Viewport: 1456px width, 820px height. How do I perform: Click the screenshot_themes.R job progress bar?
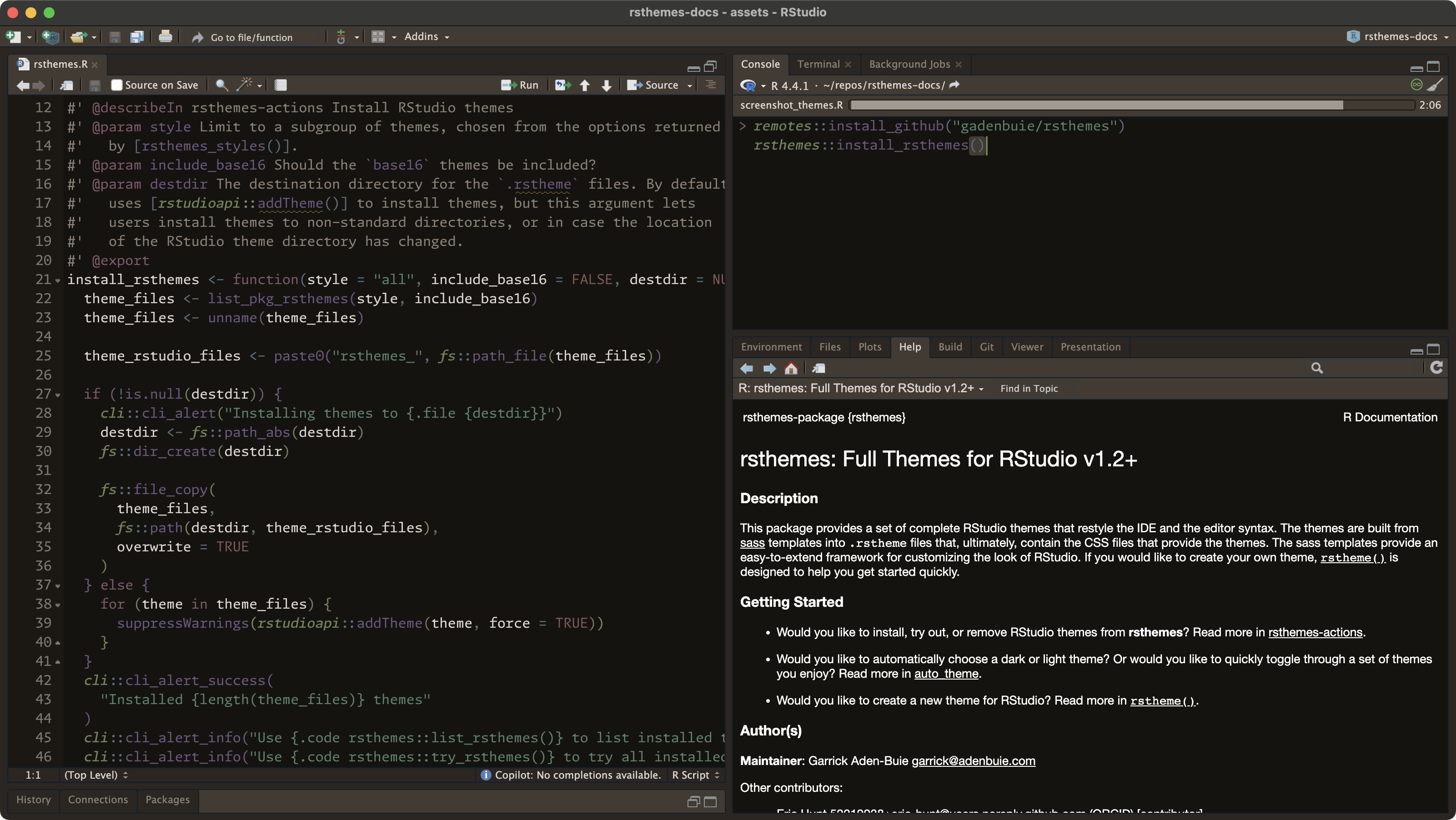tap(1130, 105)
